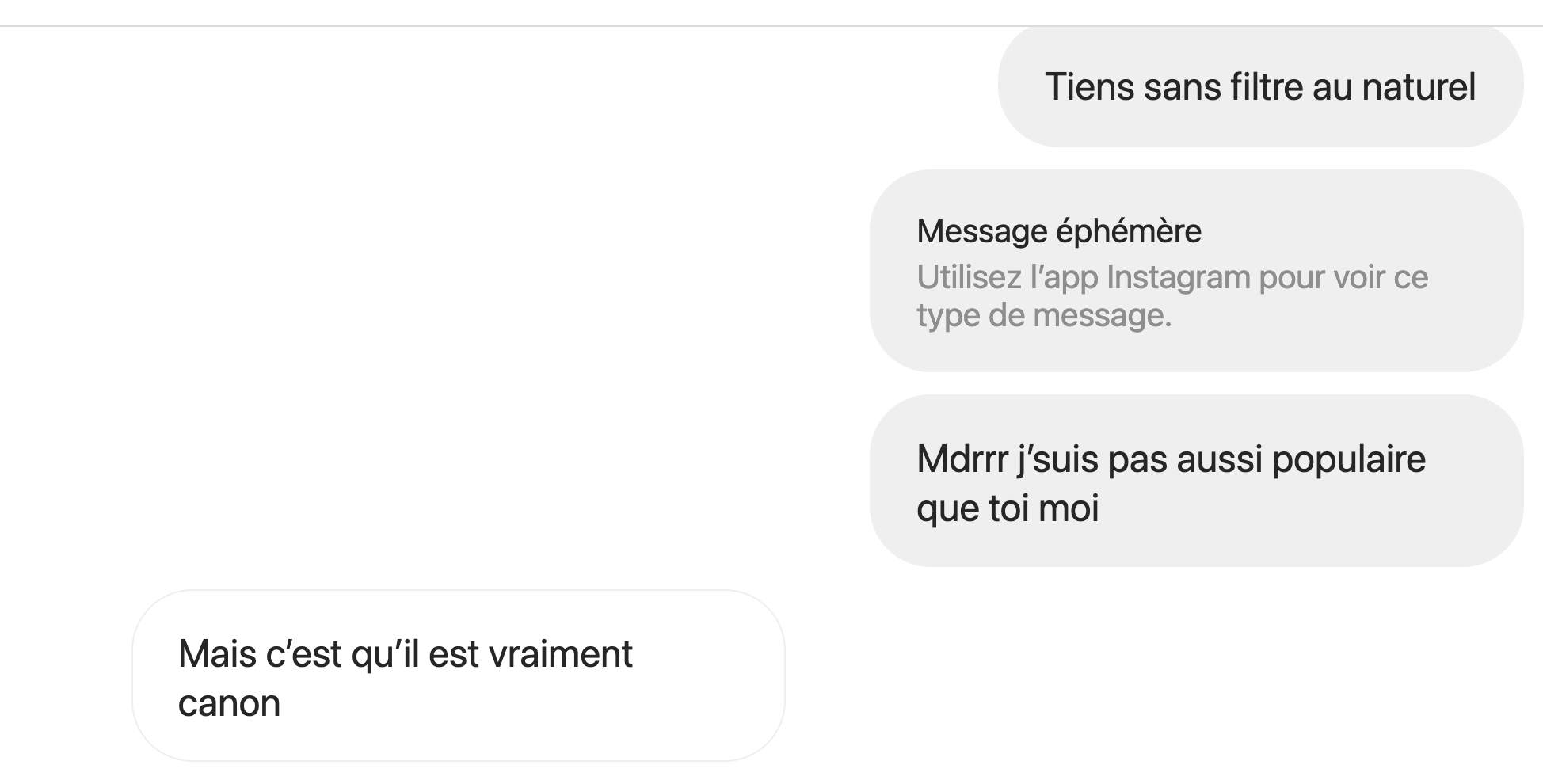Click the word "Message" in ephemeral title

(981, 231)
